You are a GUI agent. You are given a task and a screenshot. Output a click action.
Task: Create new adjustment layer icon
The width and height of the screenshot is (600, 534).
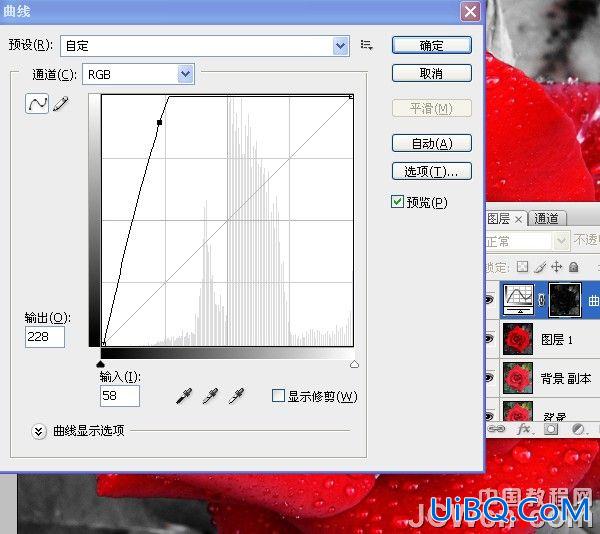(x=578, y=429)
